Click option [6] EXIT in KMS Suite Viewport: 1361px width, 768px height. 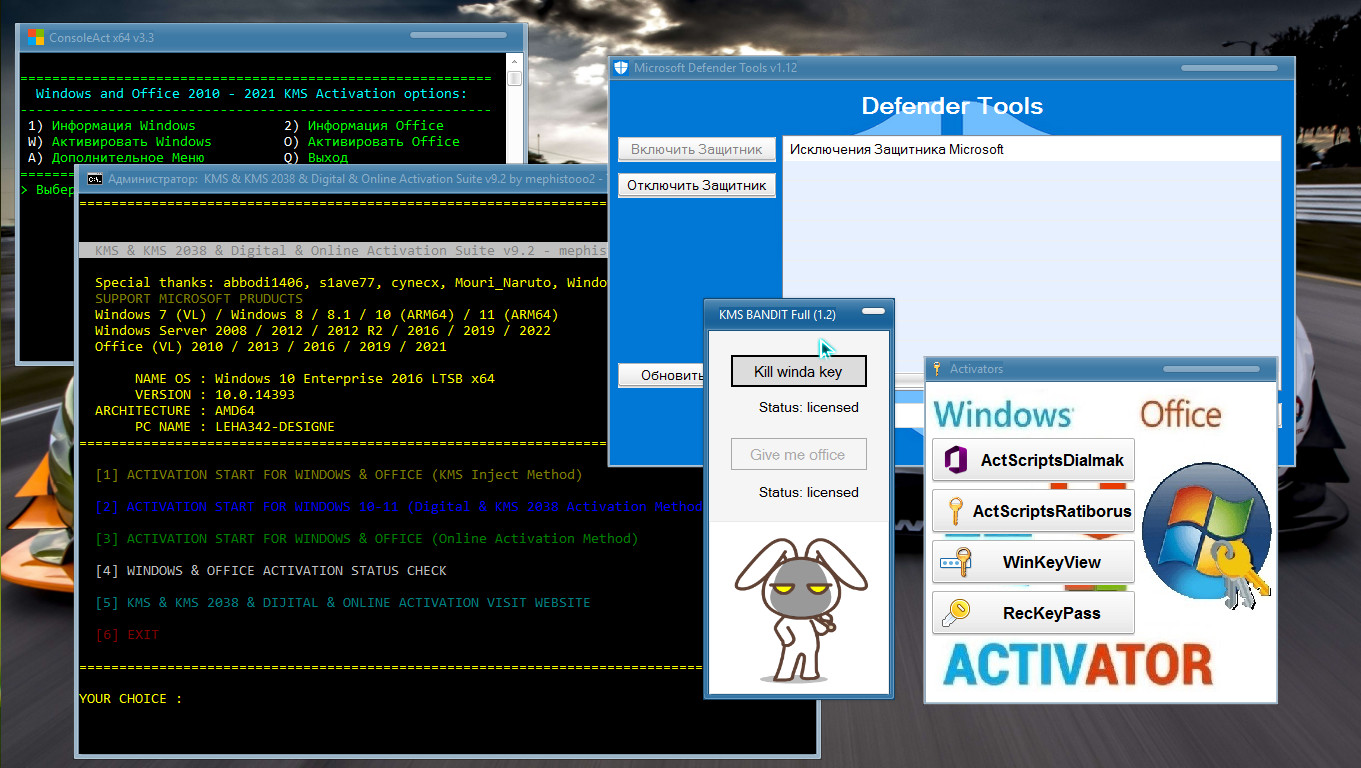click(x=127, y=634)
